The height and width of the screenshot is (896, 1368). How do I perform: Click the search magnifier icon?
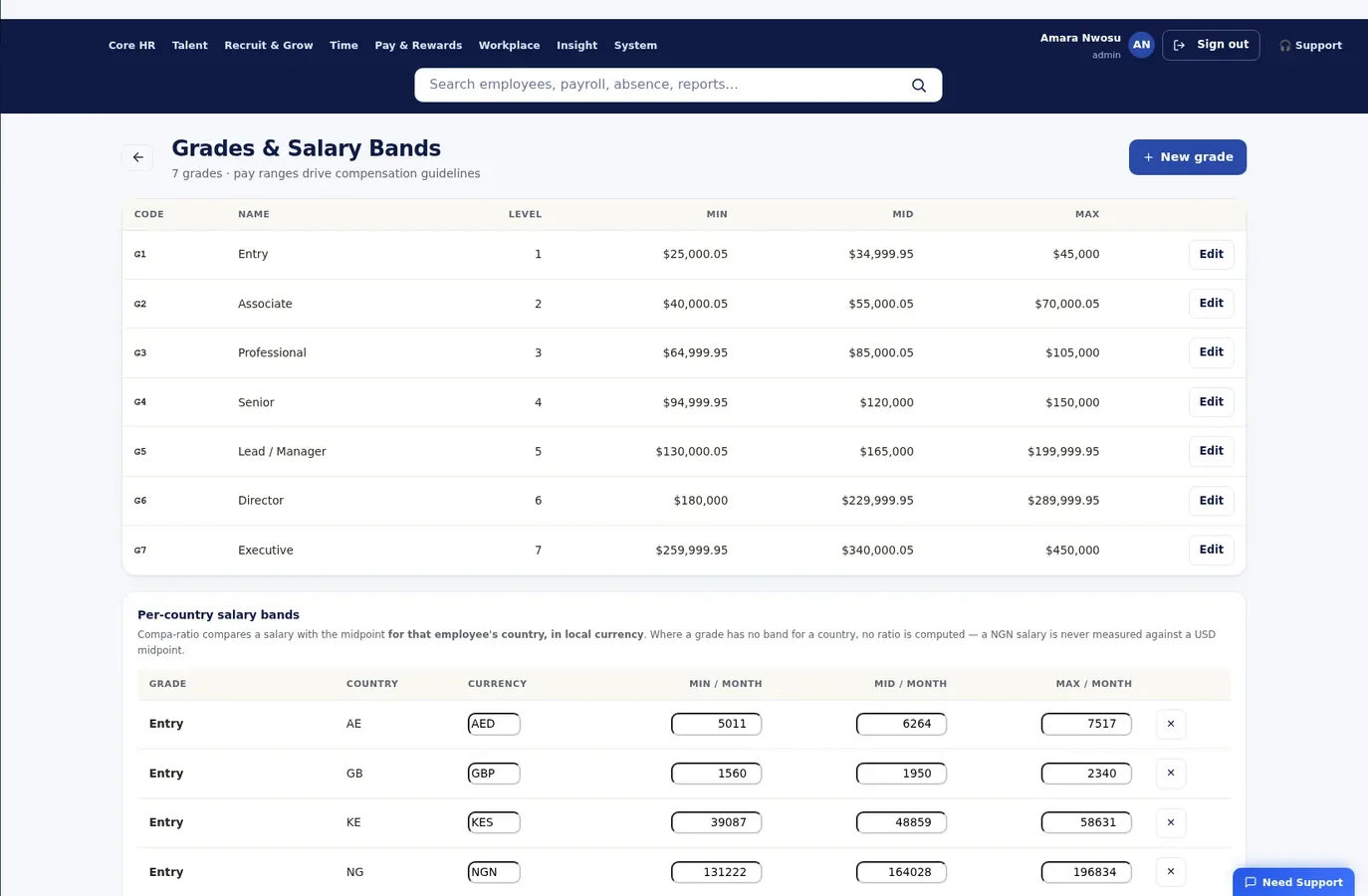click(919, 86)
